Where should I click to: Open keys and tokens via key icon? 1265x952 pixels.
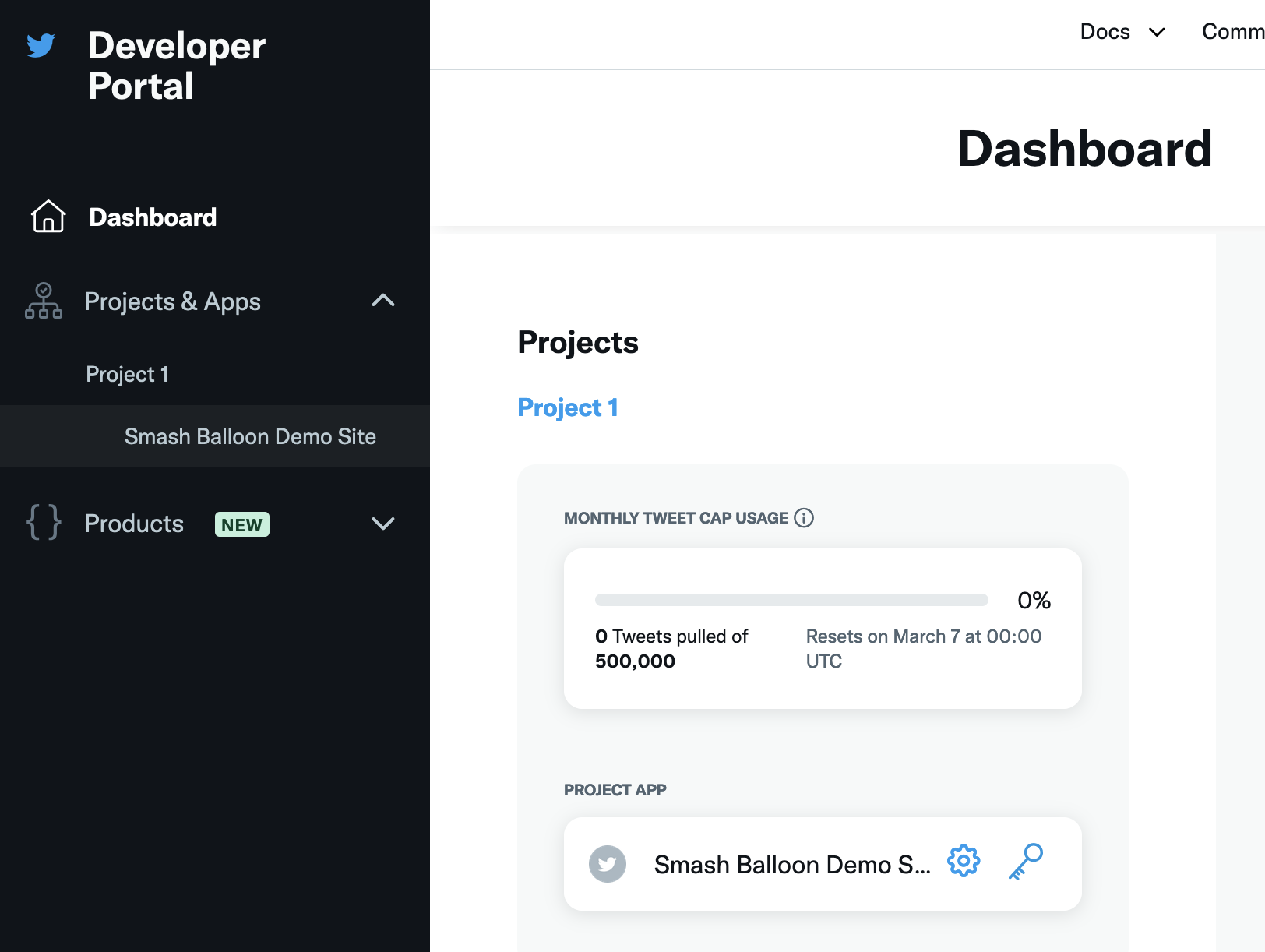pyautogui.click(x=1025, y=862)
